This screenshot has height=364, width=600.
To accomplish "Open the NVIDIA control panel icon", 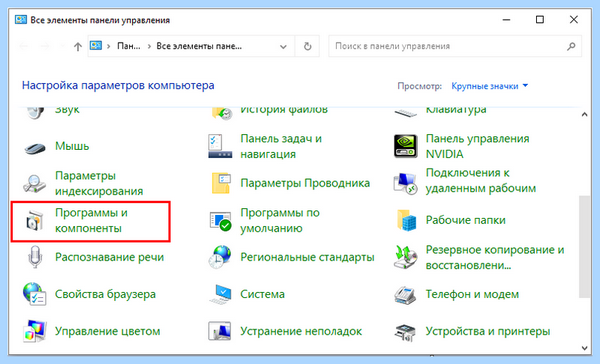I will [x=406, y=146].
